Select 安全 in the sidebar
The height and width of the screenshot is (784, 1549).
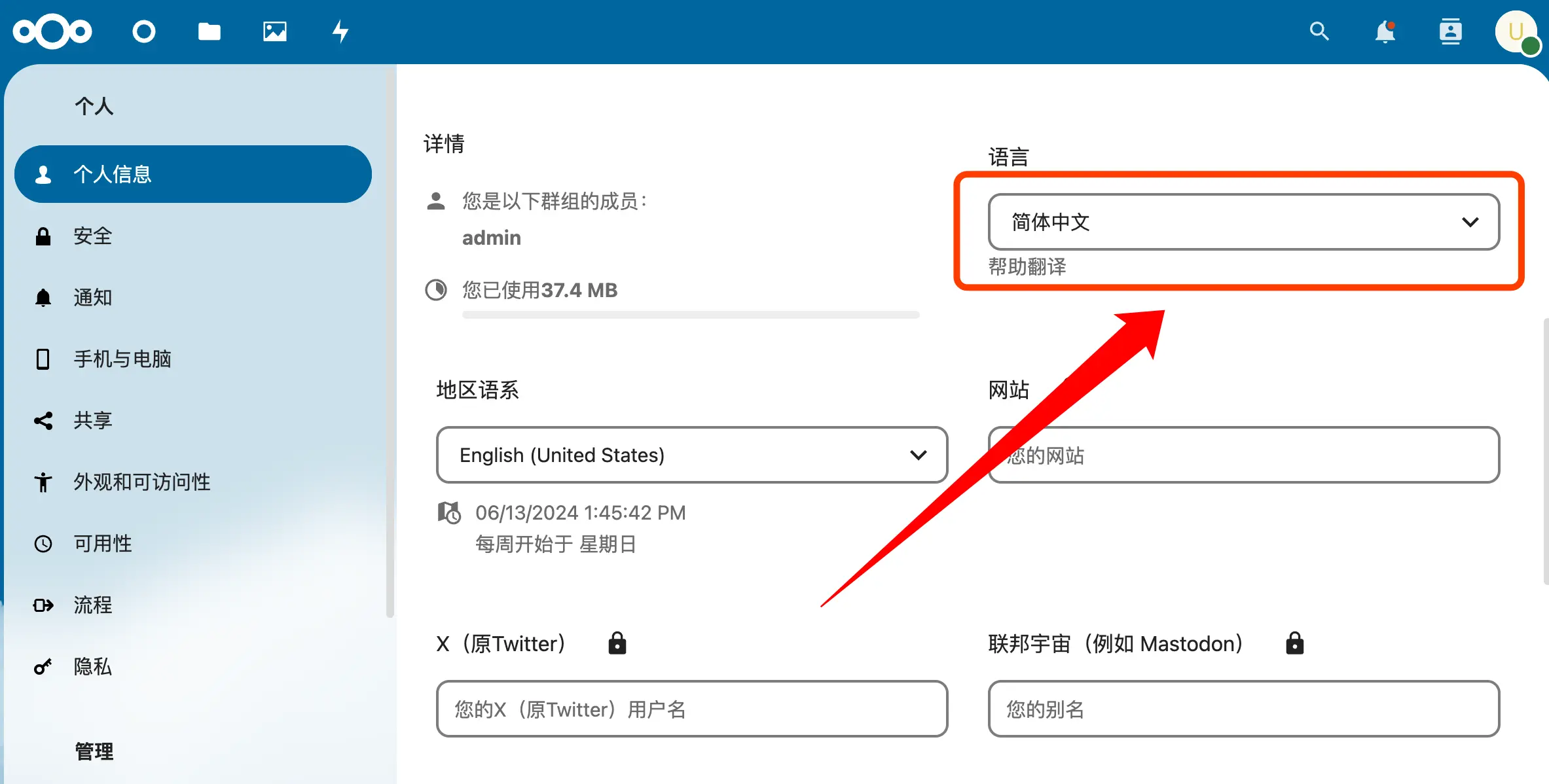click(x=93, y=236)
